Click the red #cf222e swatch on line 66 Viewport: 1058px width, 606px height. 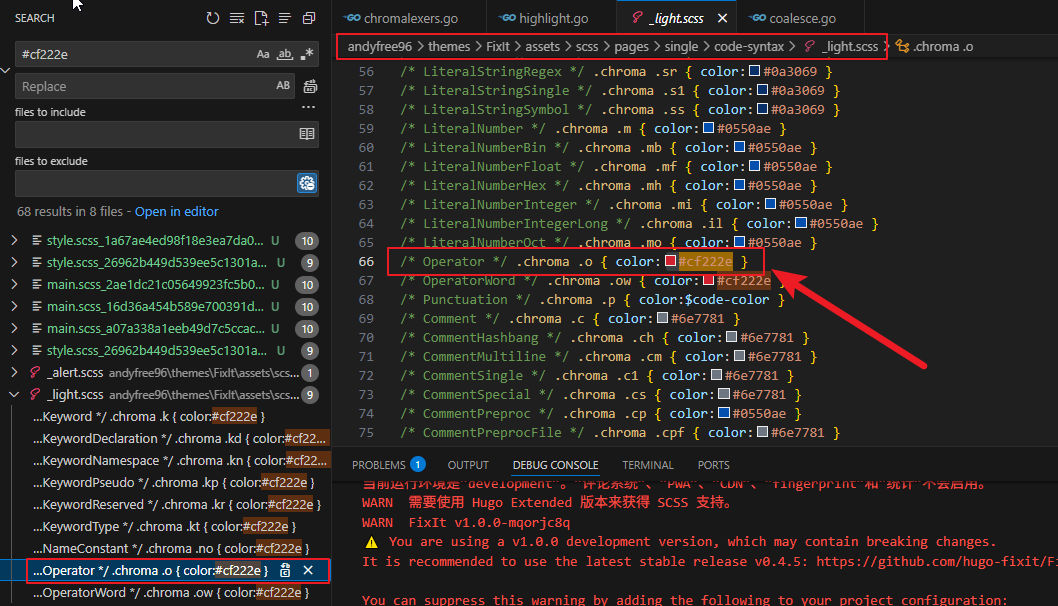pos(670,261)
